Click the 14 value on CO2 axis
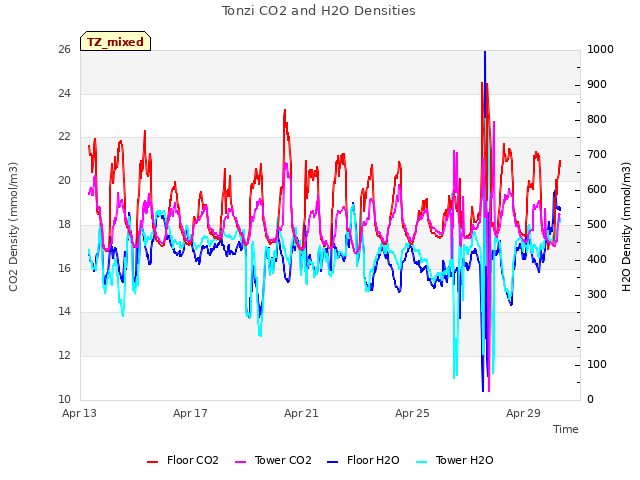Image resolution: width=640 pixels, height=480 pixels. 64,311
